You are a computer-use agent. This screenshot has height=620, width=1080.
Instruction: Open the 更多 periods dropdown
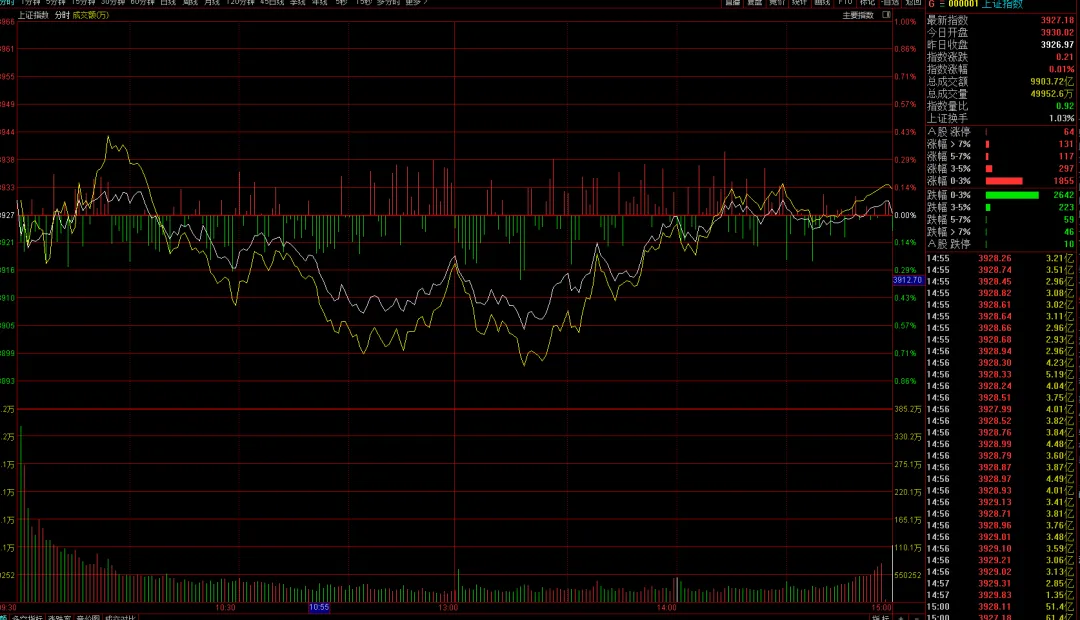415,3
